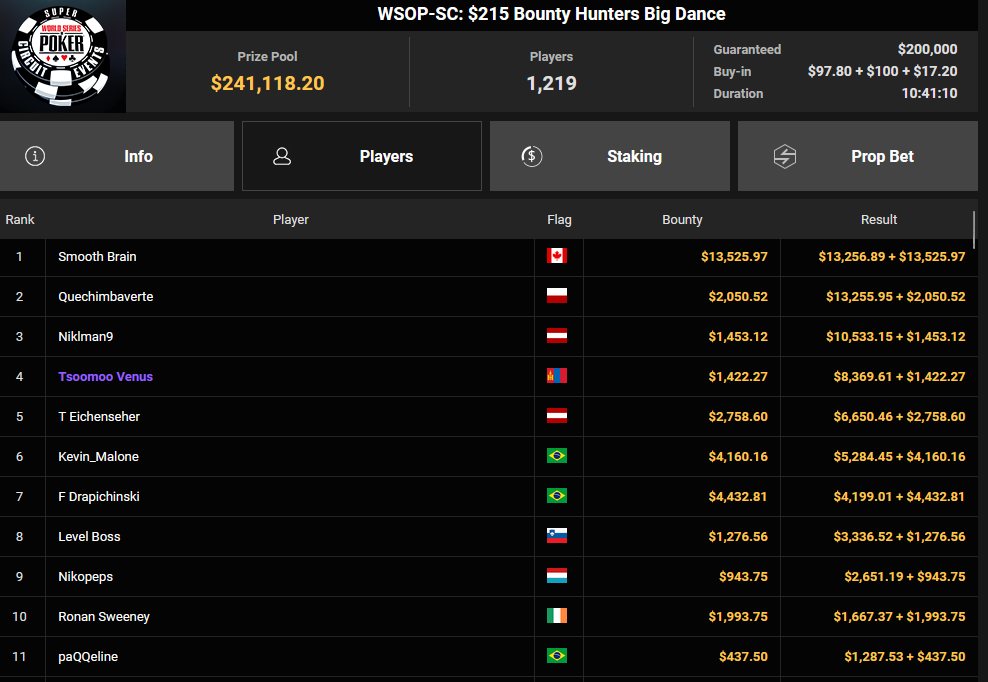Sort by the Bounty column header
This screenshot has height=682, width=988.
click(682, 220)
